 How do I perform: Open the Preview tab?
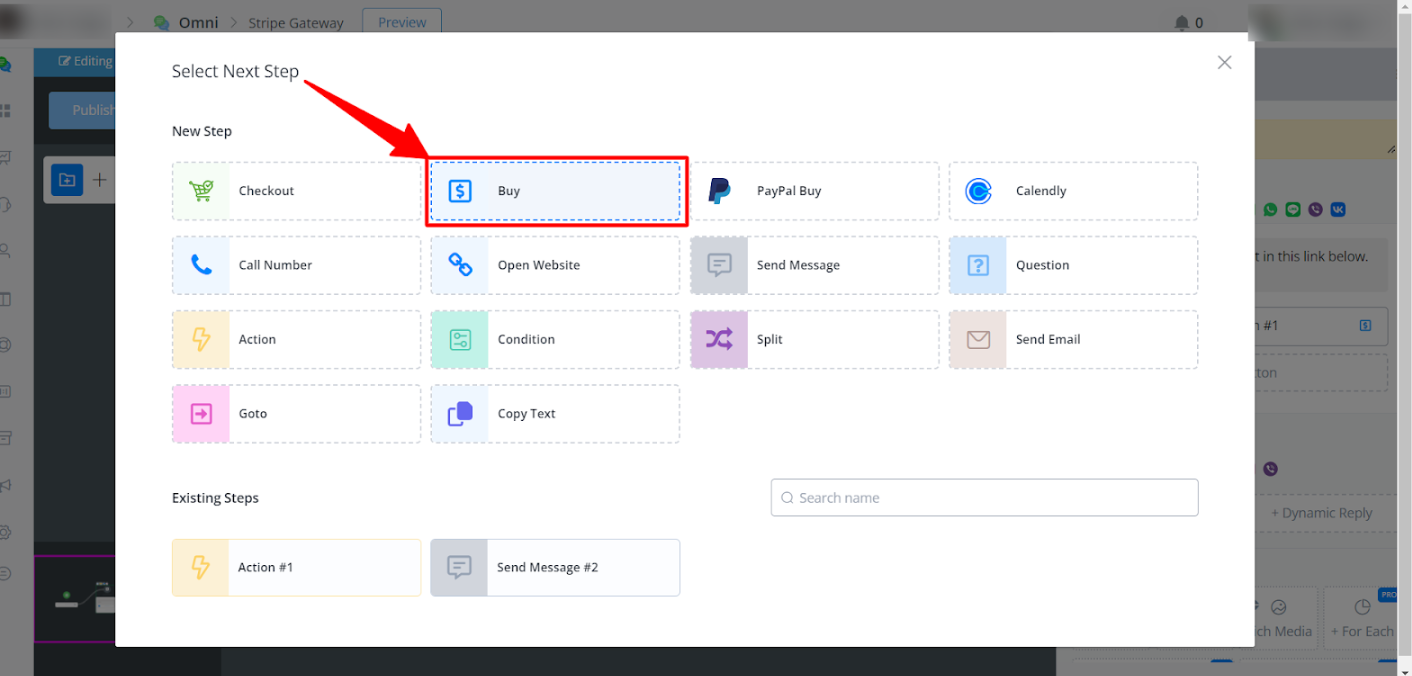coord(402,22)
